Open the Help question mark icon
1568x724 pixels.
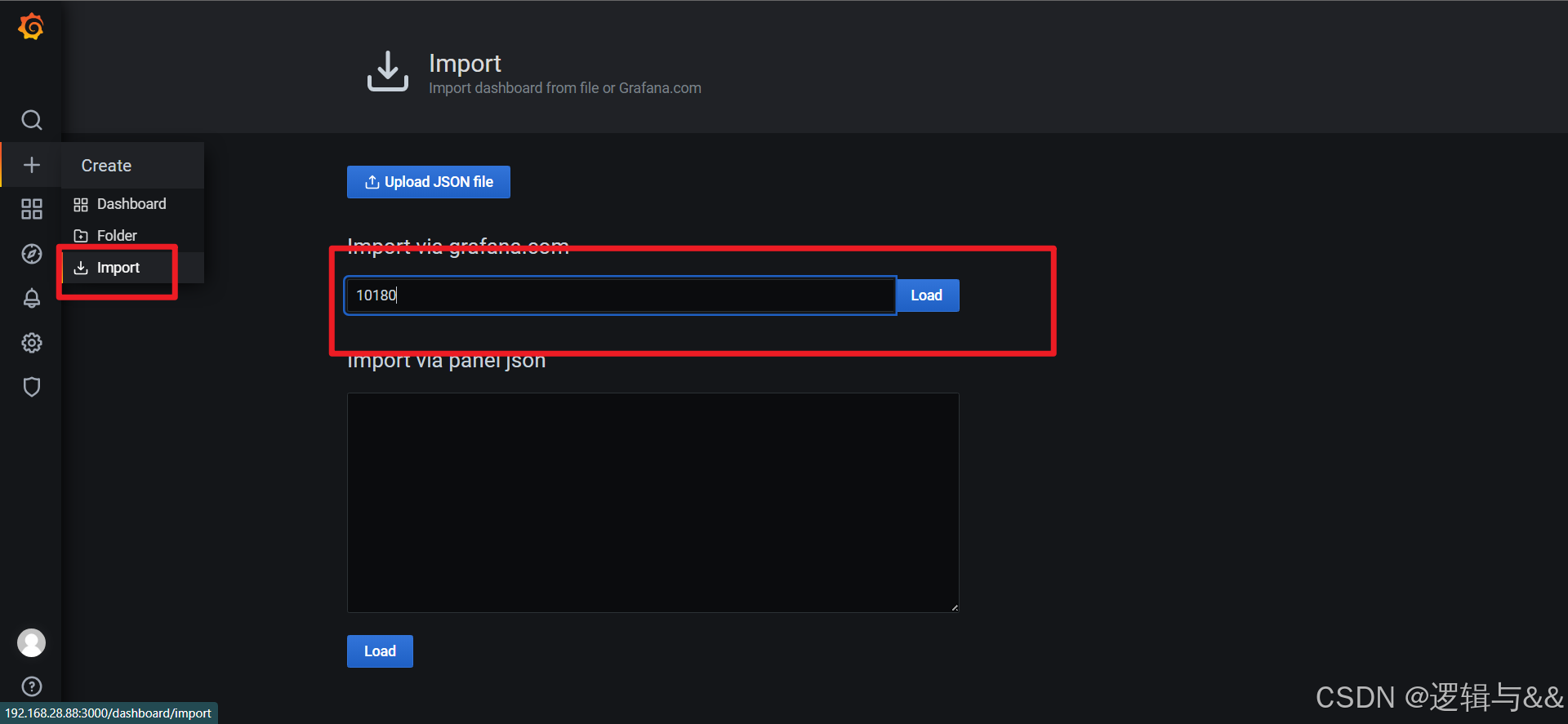tap(31, 686)
